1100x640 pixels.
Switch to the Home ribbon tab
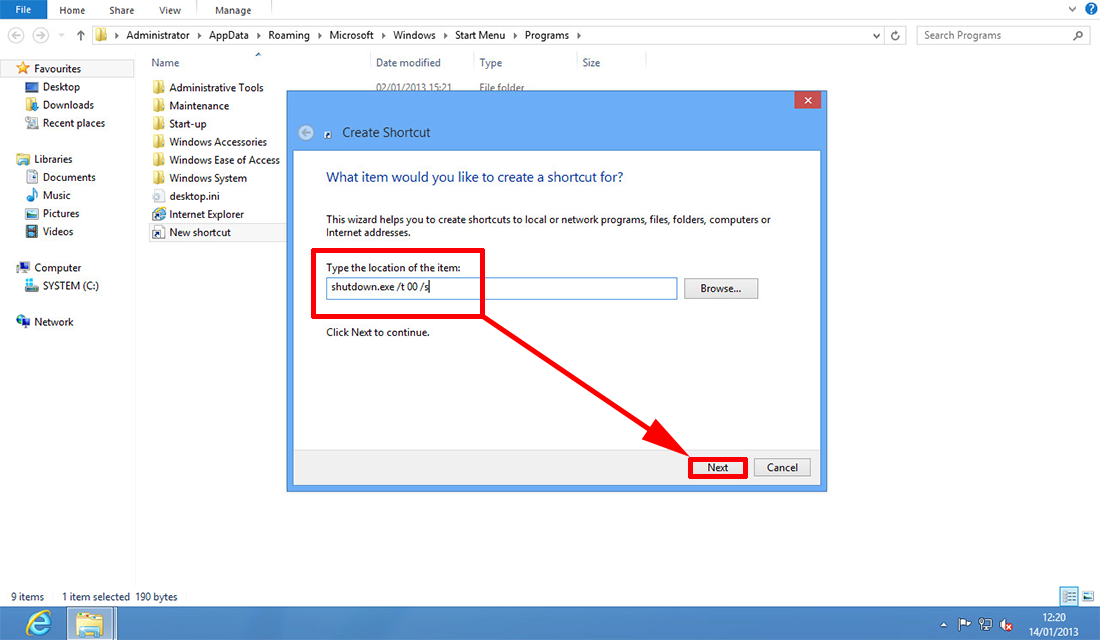(x=72, y=11)
